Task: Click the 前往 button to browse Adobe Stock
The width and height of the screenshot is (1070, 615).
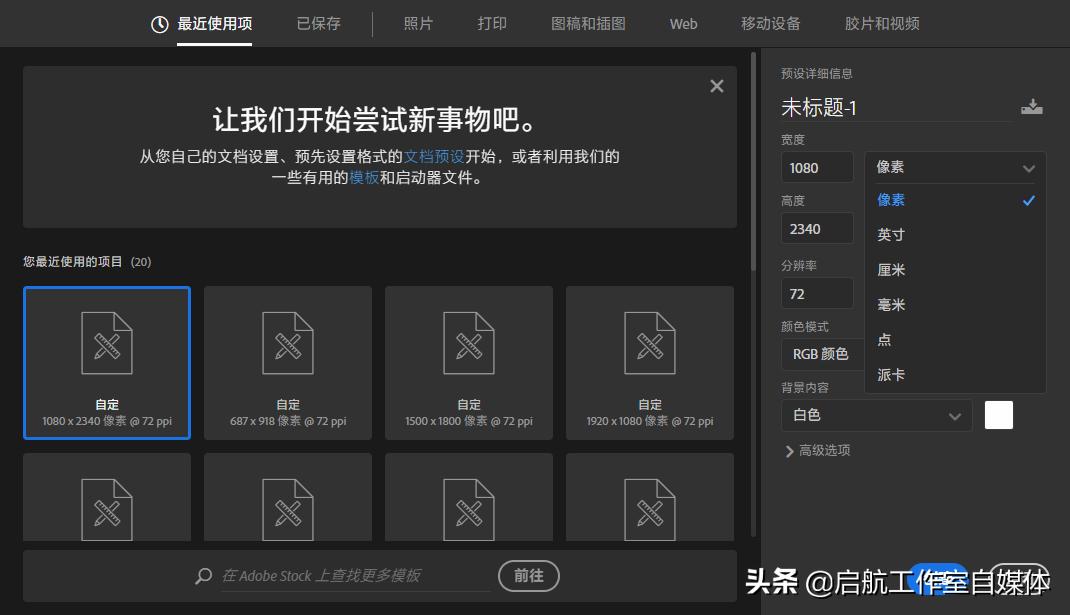Action: pyautogui.click(x=528, y=576)
